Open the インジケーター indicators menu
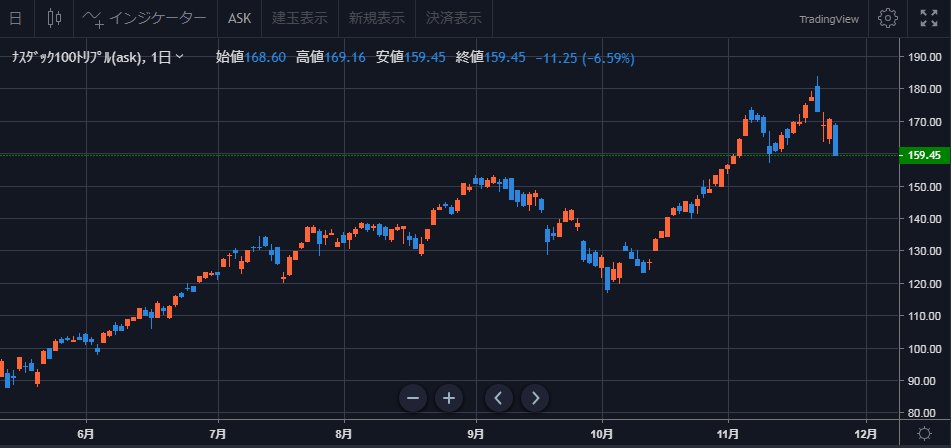 tap(145, 18)
